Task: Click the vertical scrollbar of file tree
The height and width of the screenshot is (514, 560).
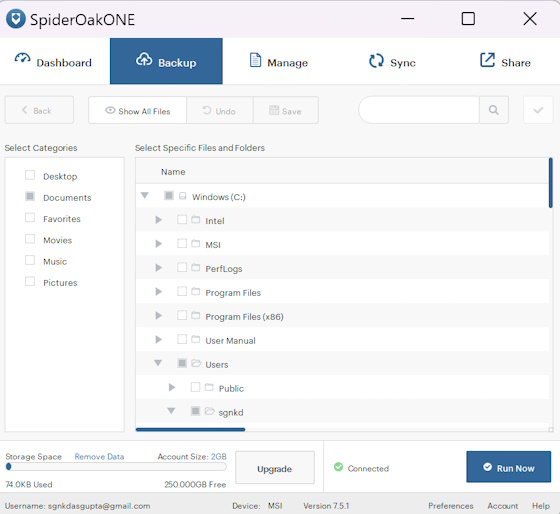Action: (x=550, y=183)
